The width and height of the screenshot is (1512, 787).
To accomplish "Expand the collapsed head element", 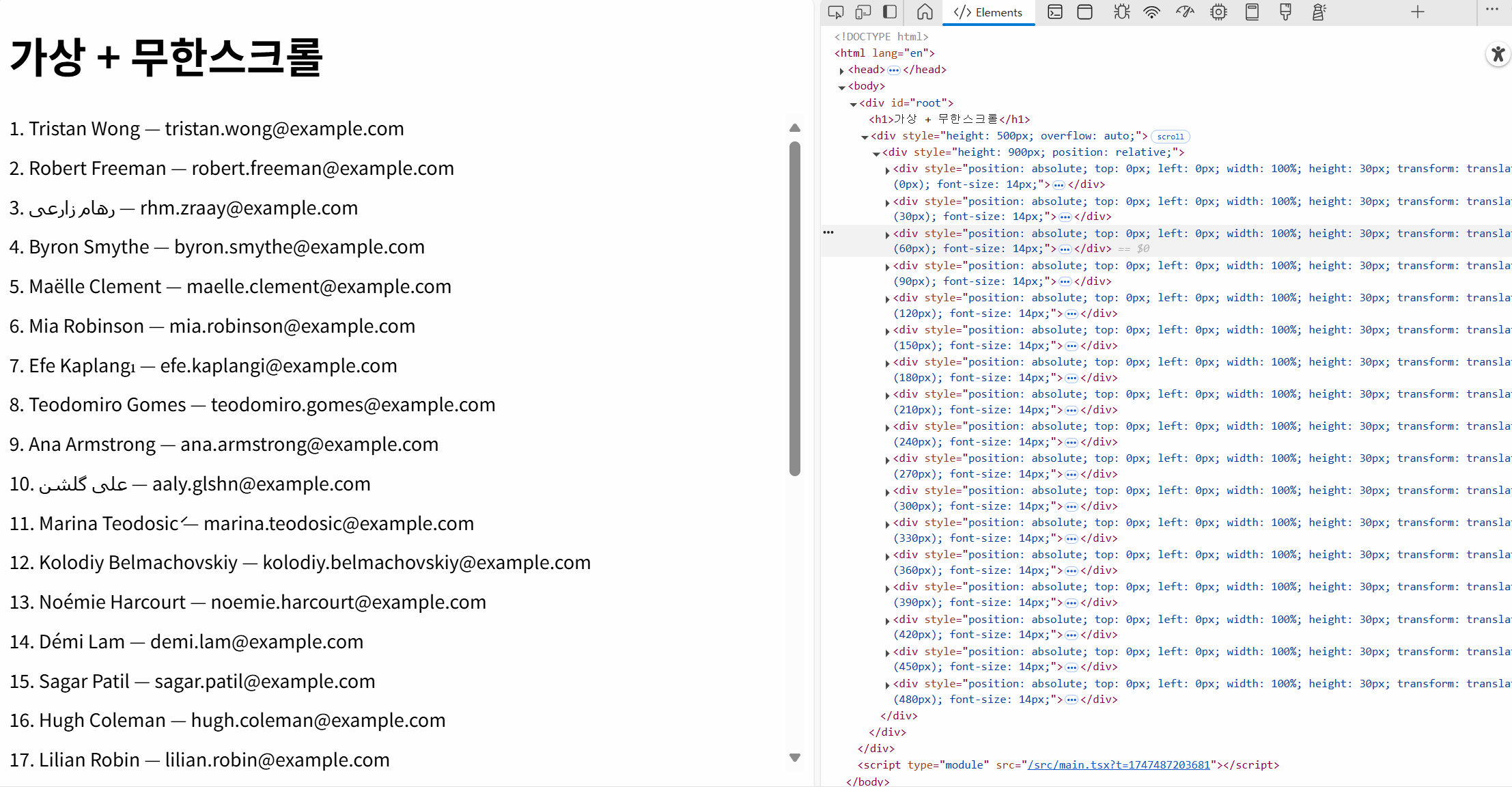I will 842,70.
